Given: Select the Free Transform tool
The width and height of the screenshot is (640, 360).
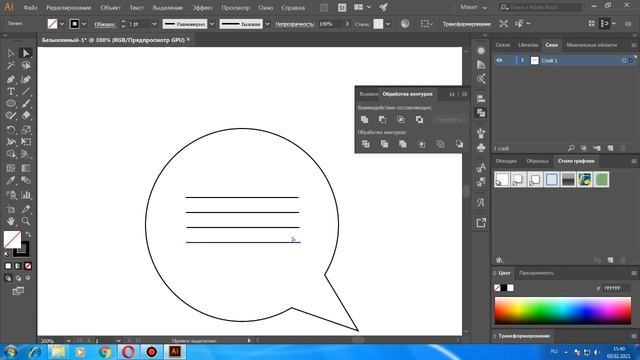Looking at the screenshot, I should point(26,142).
